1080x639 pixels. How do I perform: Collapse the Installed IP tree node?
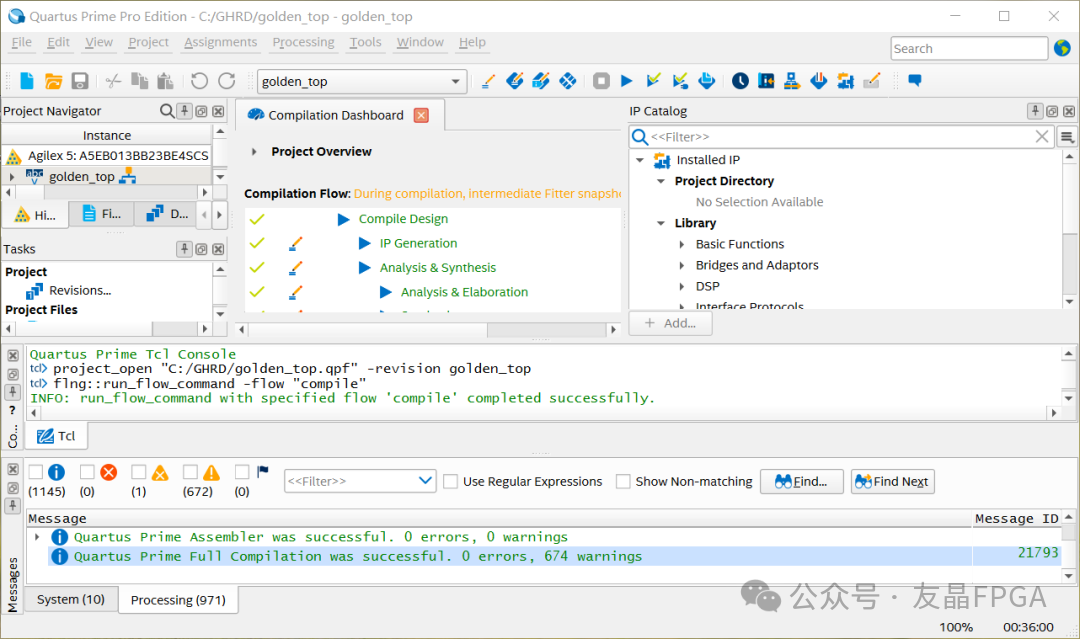click(640, 160)
